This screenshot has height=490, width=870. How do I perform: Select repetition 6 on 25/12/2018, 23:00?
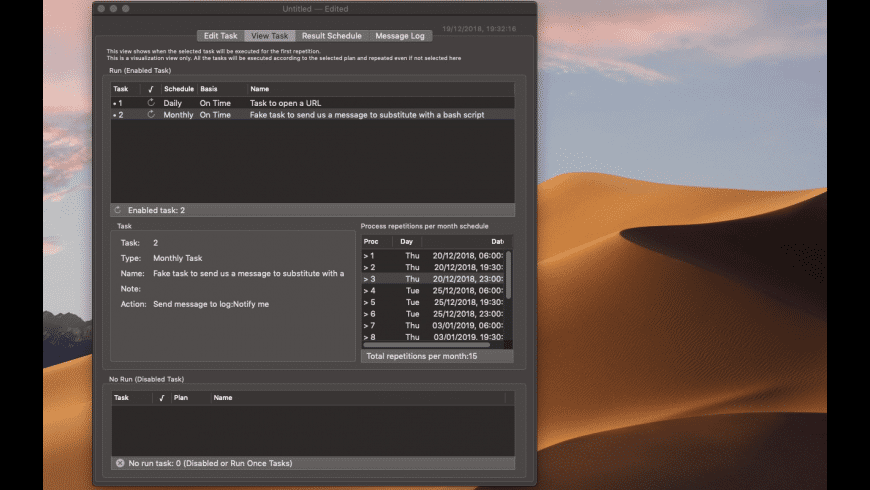tap(433, 314)
